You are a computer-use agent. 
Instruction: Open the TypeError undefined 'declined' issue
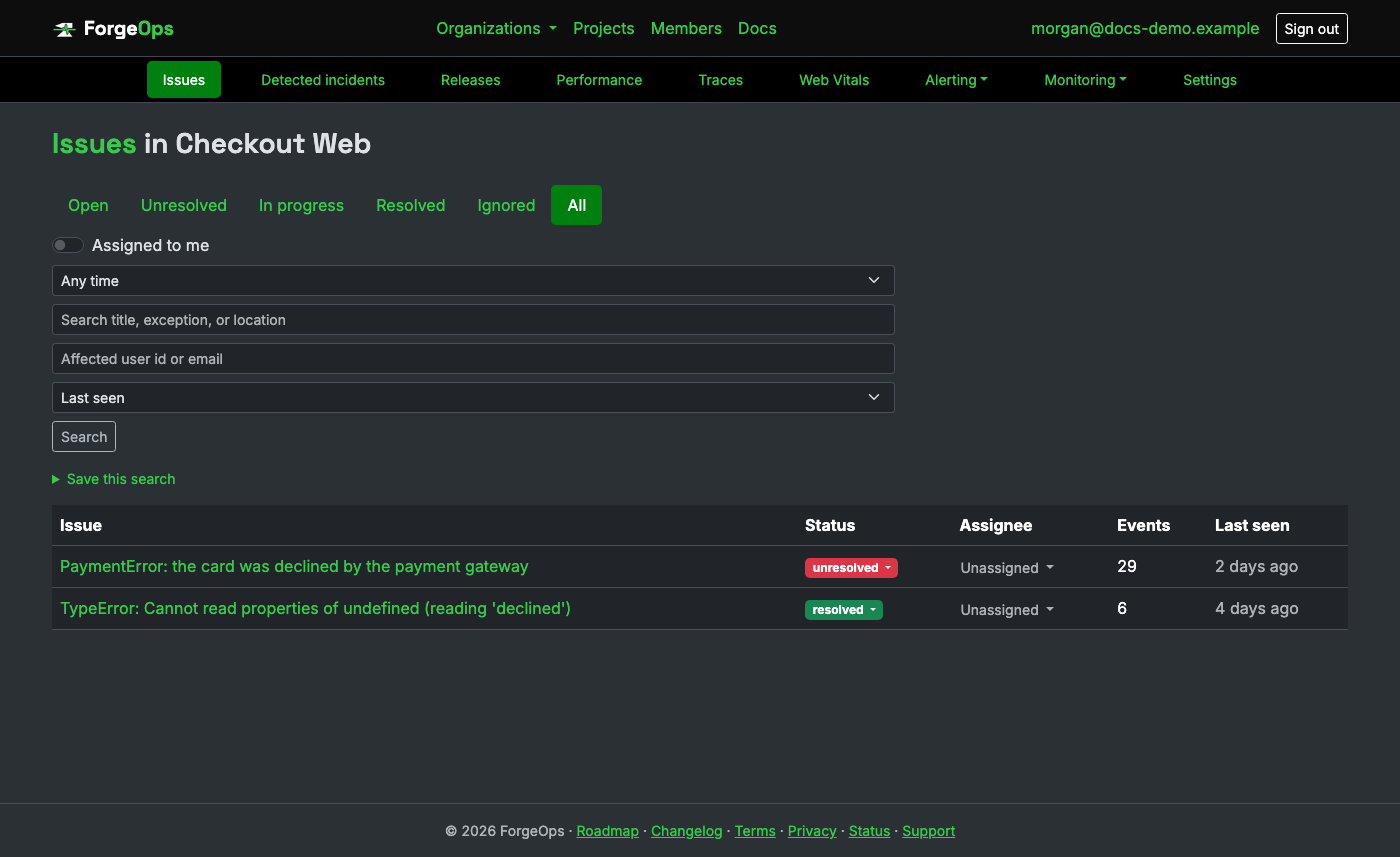(315, 608)
